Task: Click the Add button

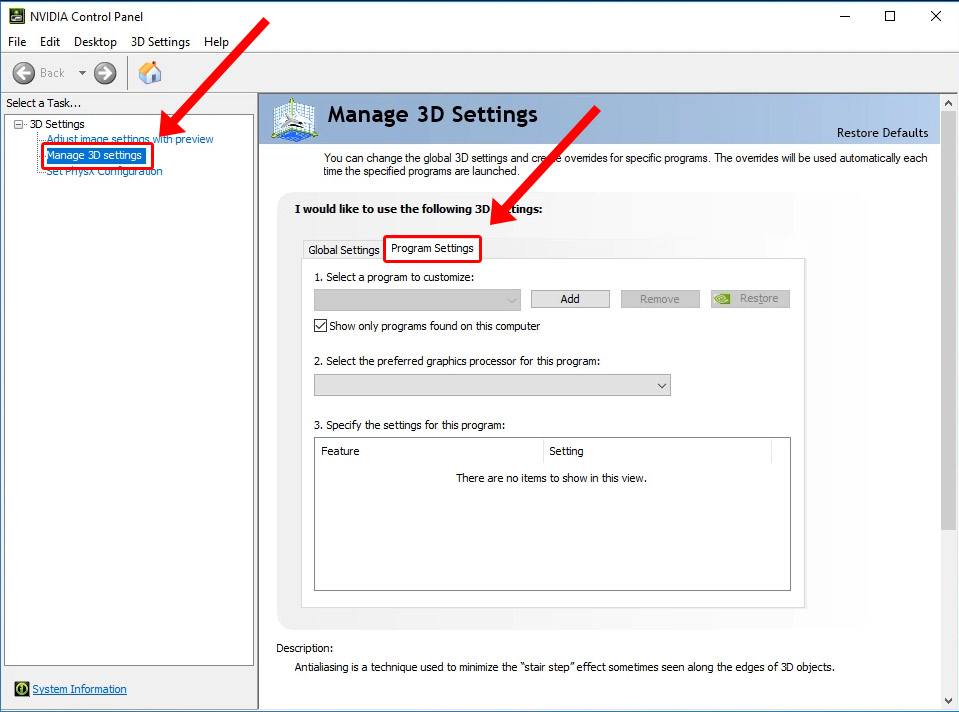Action: coord(570,299)
